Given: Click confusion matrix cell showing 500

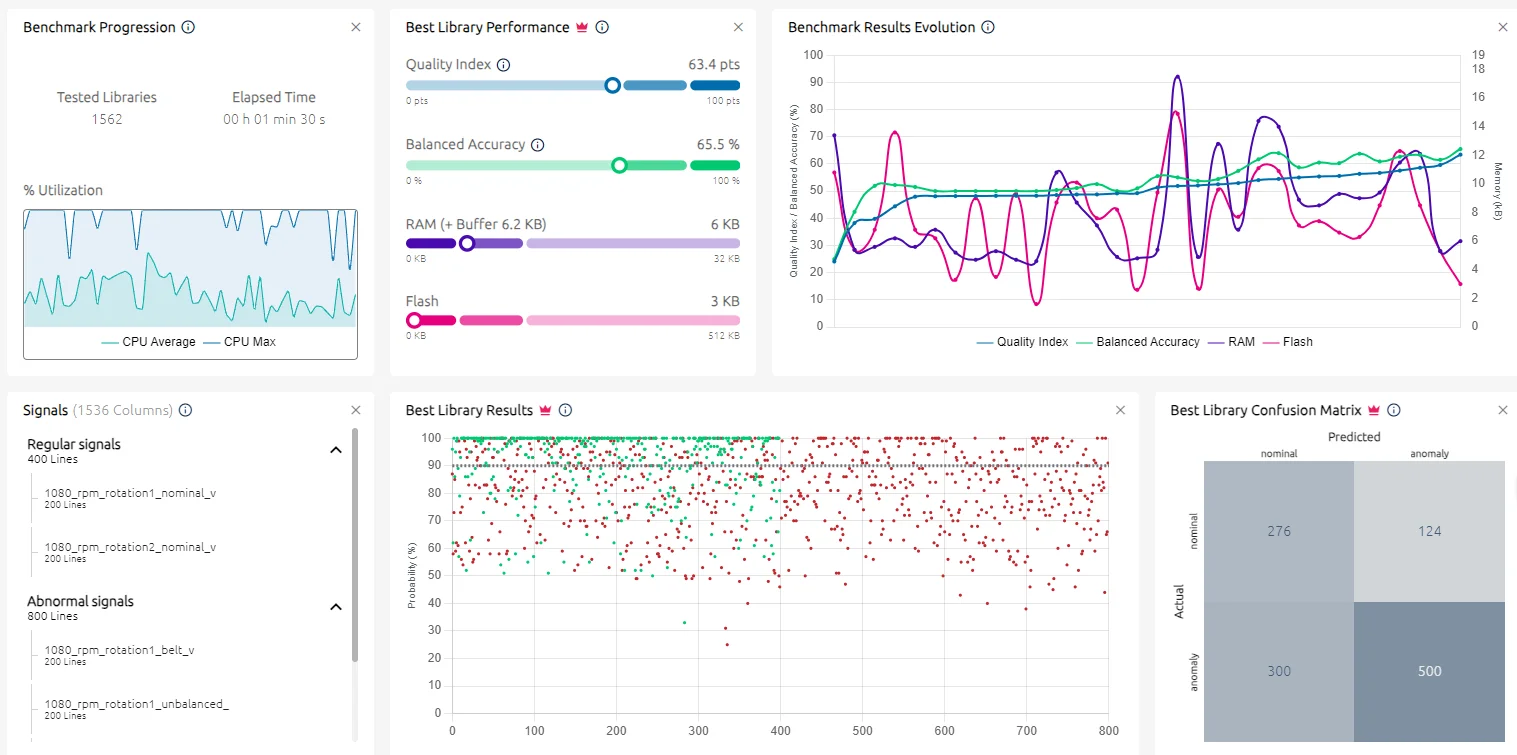Looking at the screenshot, I should coord(1430,671).
